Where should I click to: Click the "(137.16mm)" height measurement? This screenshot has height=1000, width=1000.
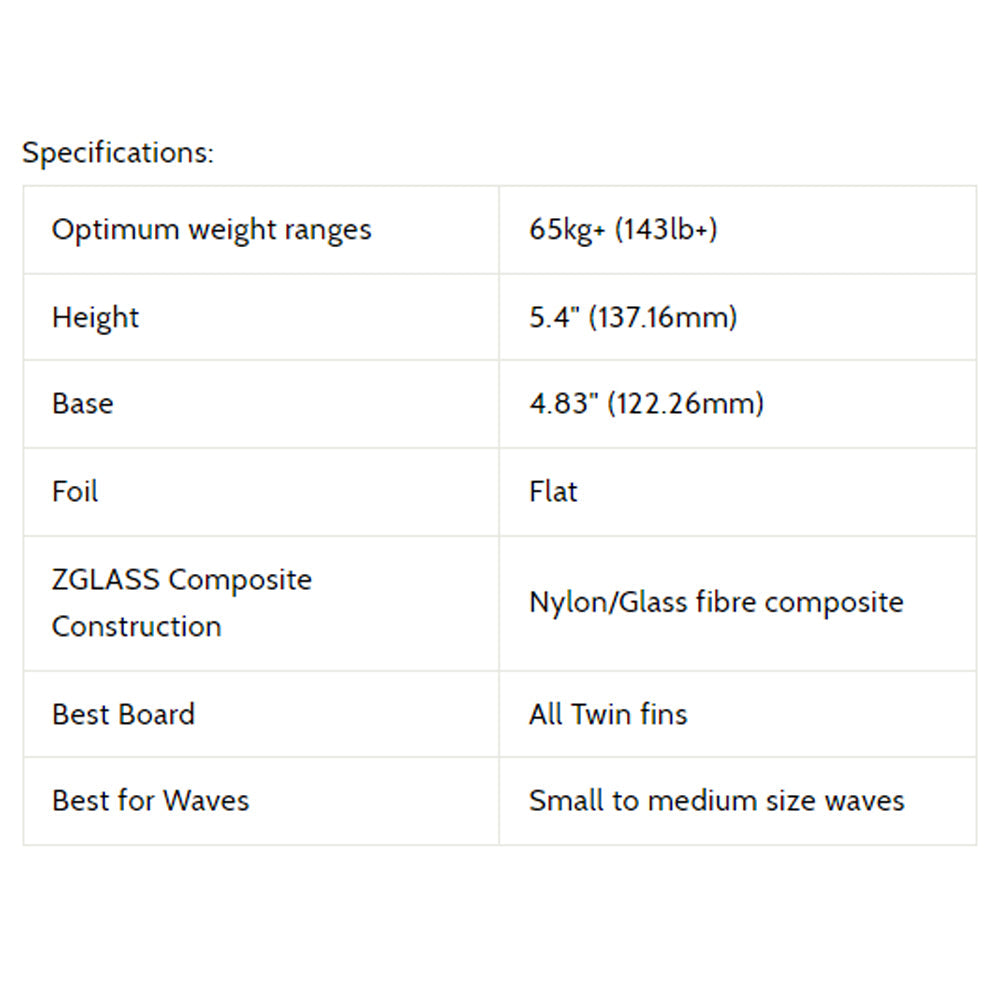pyautogui.click(x=662, y=318)
